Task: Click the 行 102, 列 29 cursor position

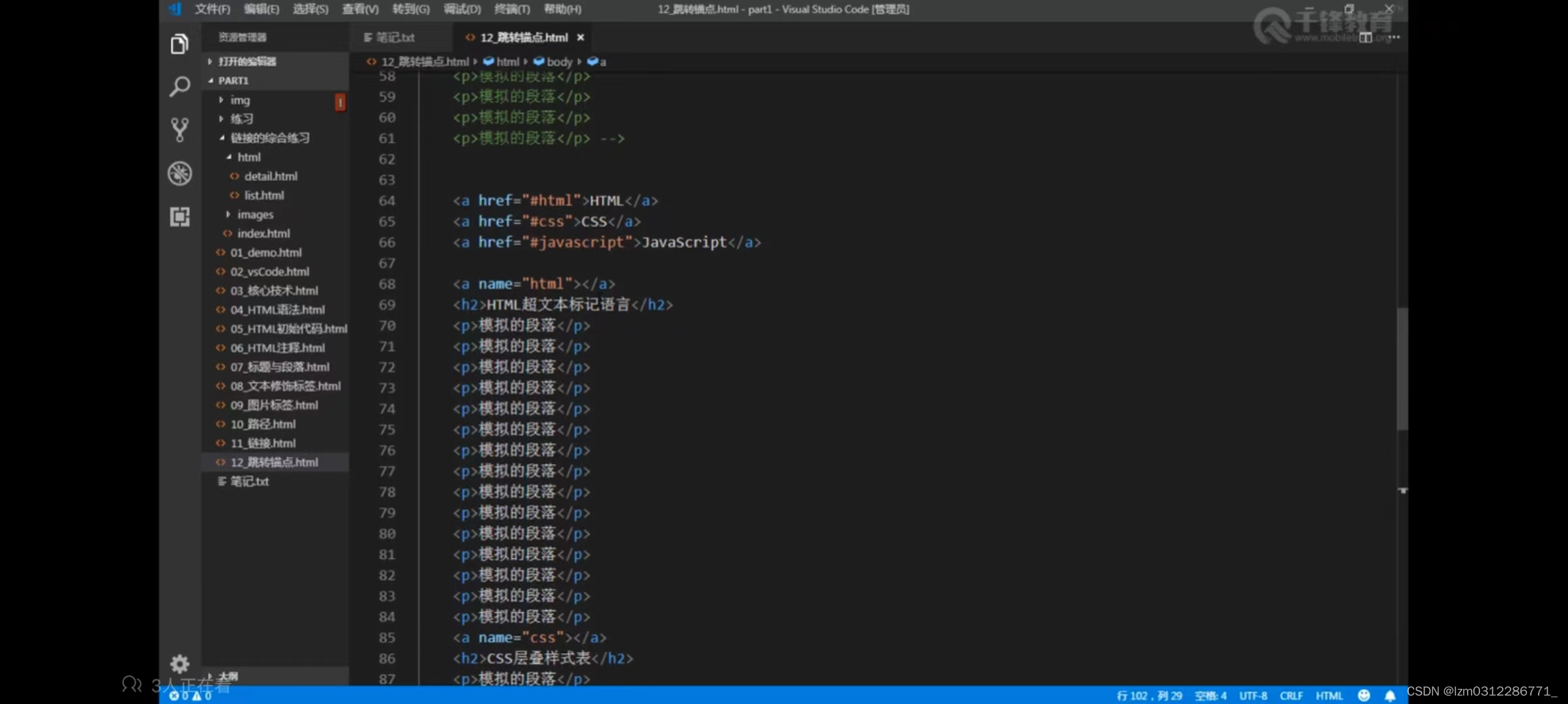Action: click(x=1149, y=696)
